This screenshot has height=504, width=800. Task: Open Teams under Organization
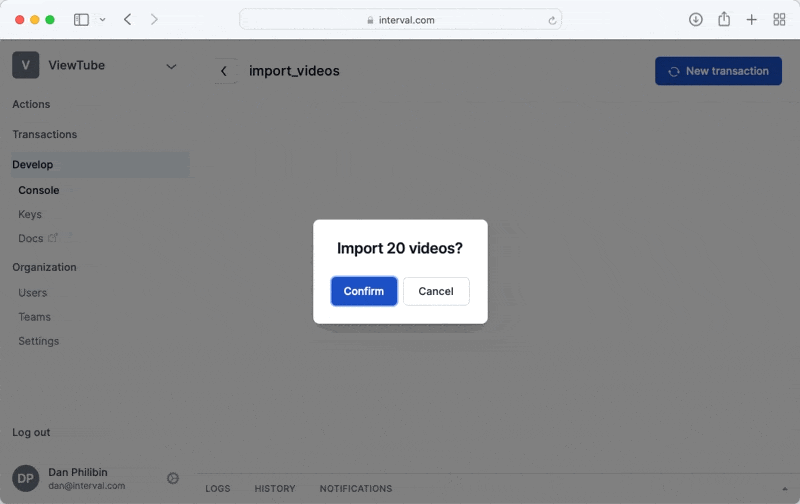click(x=35, y=317)
